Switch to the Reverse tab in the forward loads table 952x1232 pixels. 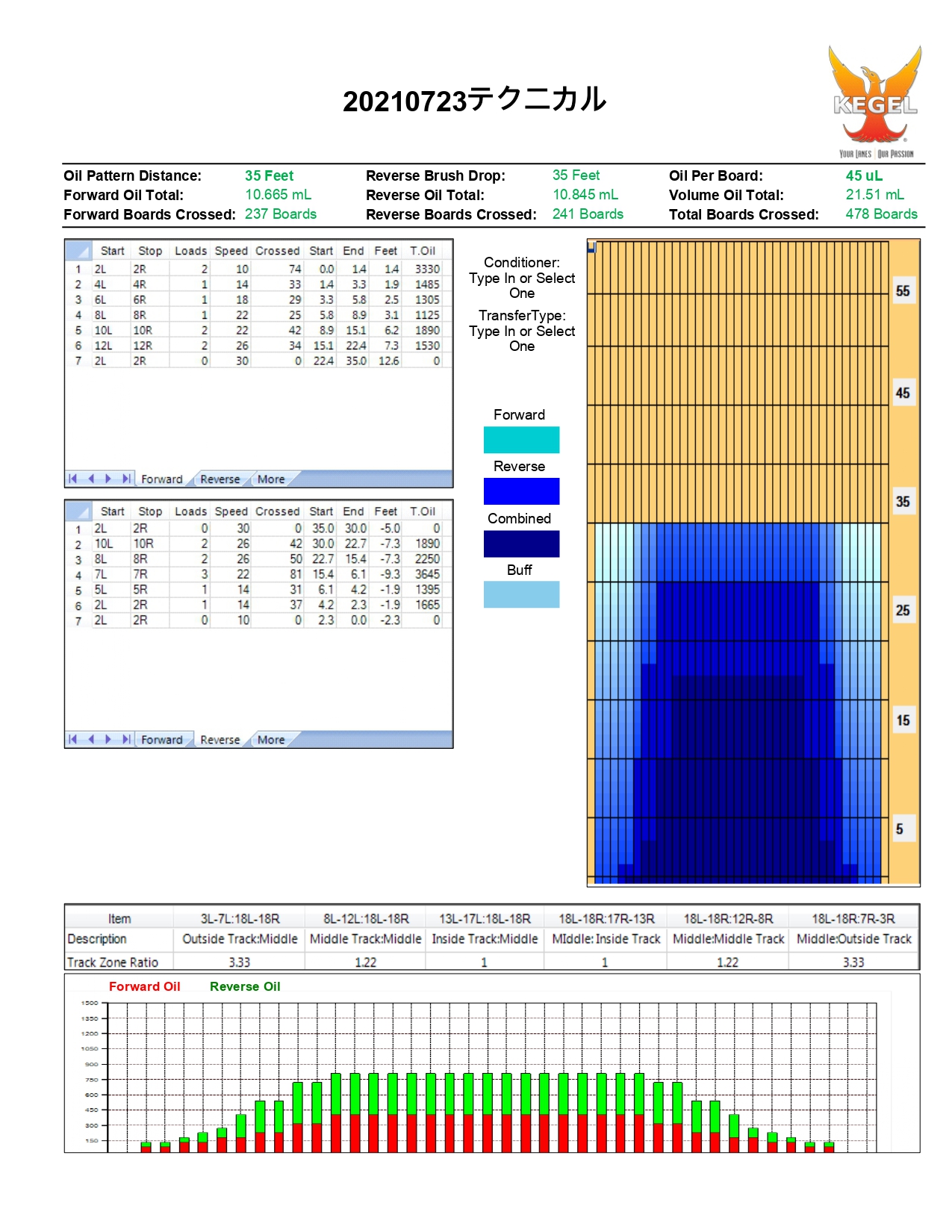coord(220,479)
